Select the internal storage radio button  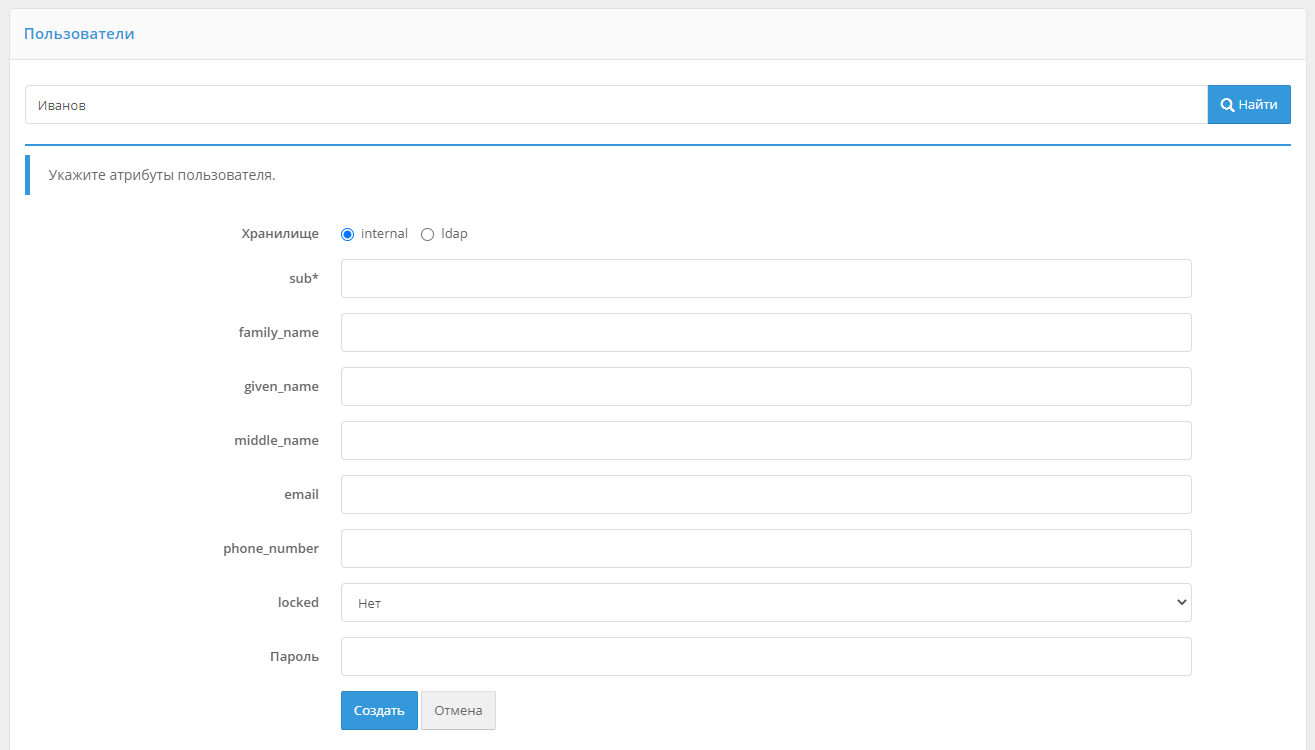pyautogui.click(x=348, y=234)
